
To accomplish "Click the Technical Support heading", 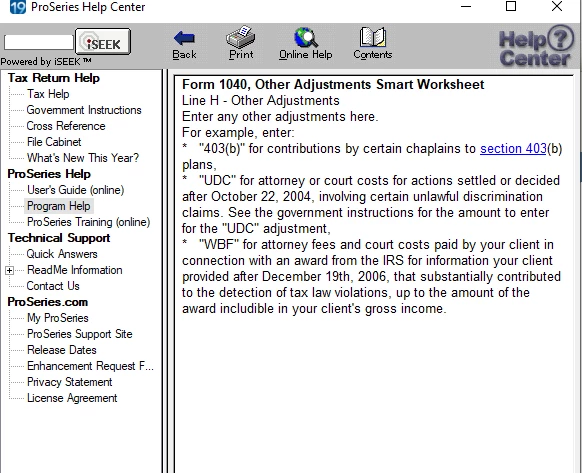I will tap(59, 238).
